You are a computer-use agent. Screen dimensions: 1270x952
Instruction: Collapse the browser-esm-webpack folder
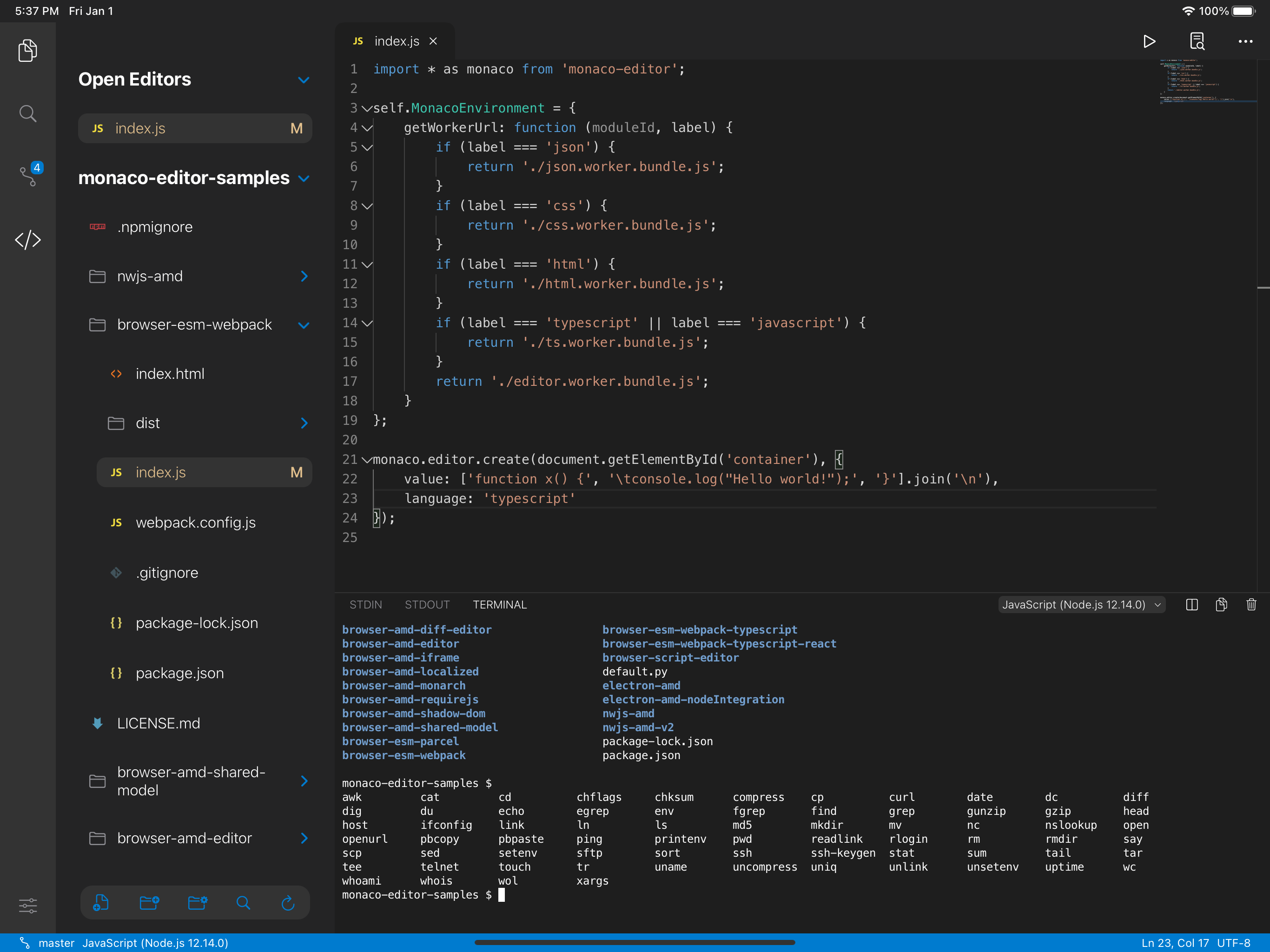tap(304, 325)
